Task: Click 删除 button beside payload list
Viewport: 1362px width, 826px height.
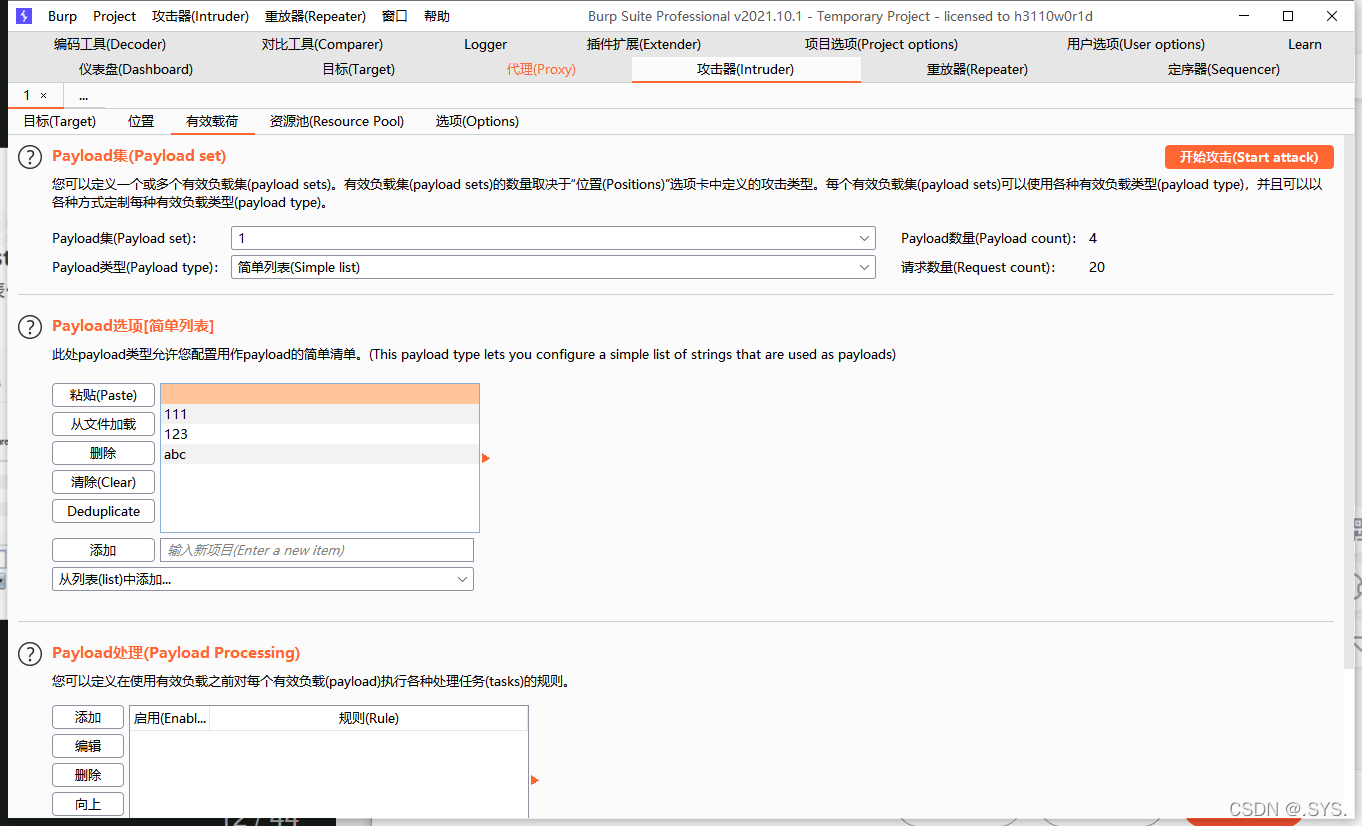Action: pos(103,453)
